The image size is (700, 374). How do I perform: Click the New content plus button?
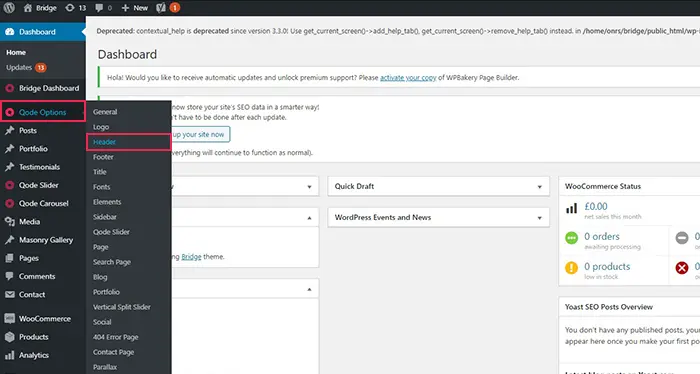pyautogui.click(x=134, y=8)
